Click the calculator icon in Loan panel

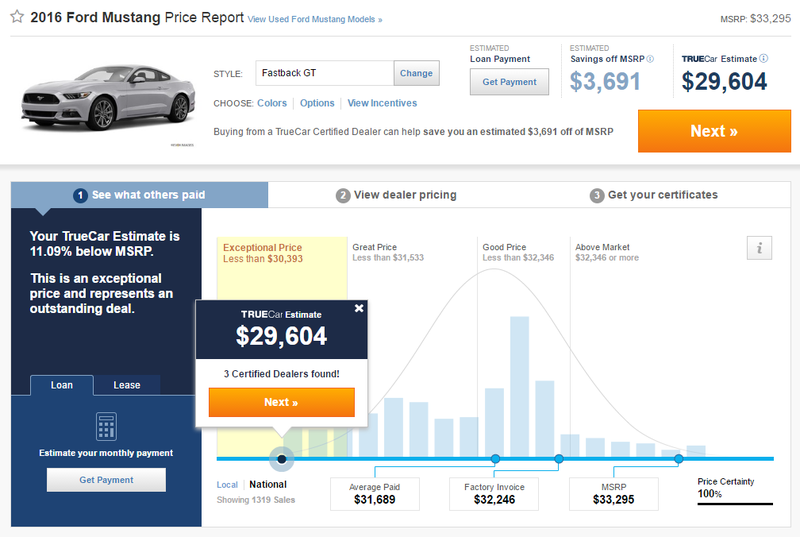pyautogui.click(x=106, y=426)
